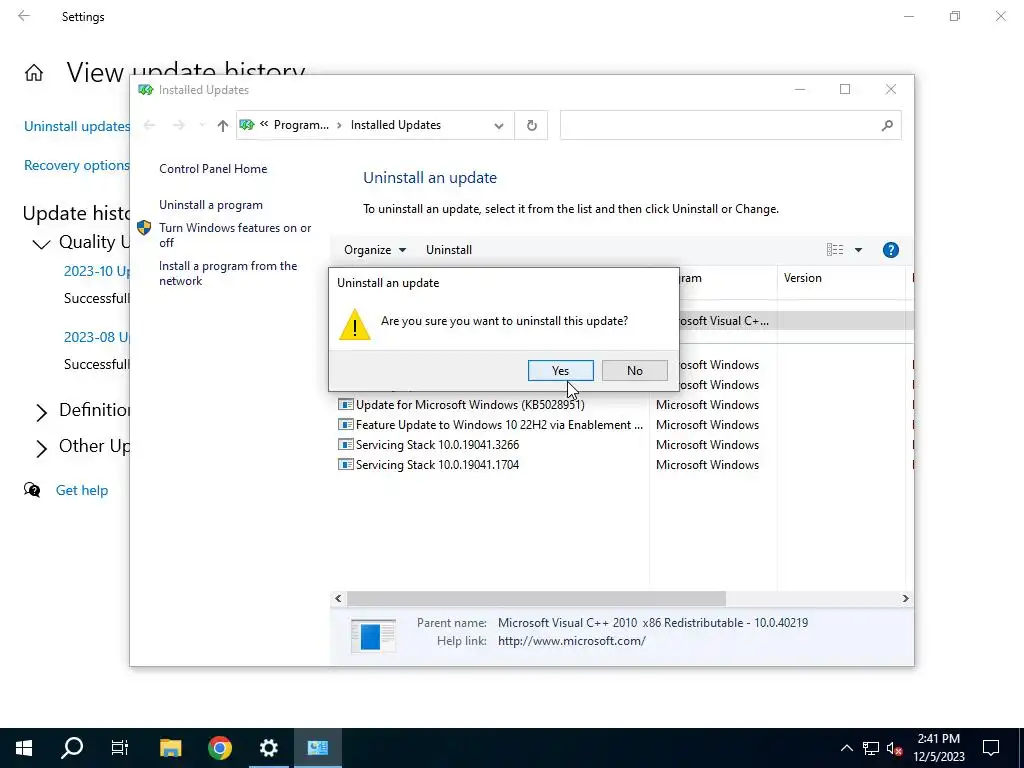Click horizontal scrollbar right arrow
The width and height of the screenshot is (1024, 768).
click(x=905, y=598)
